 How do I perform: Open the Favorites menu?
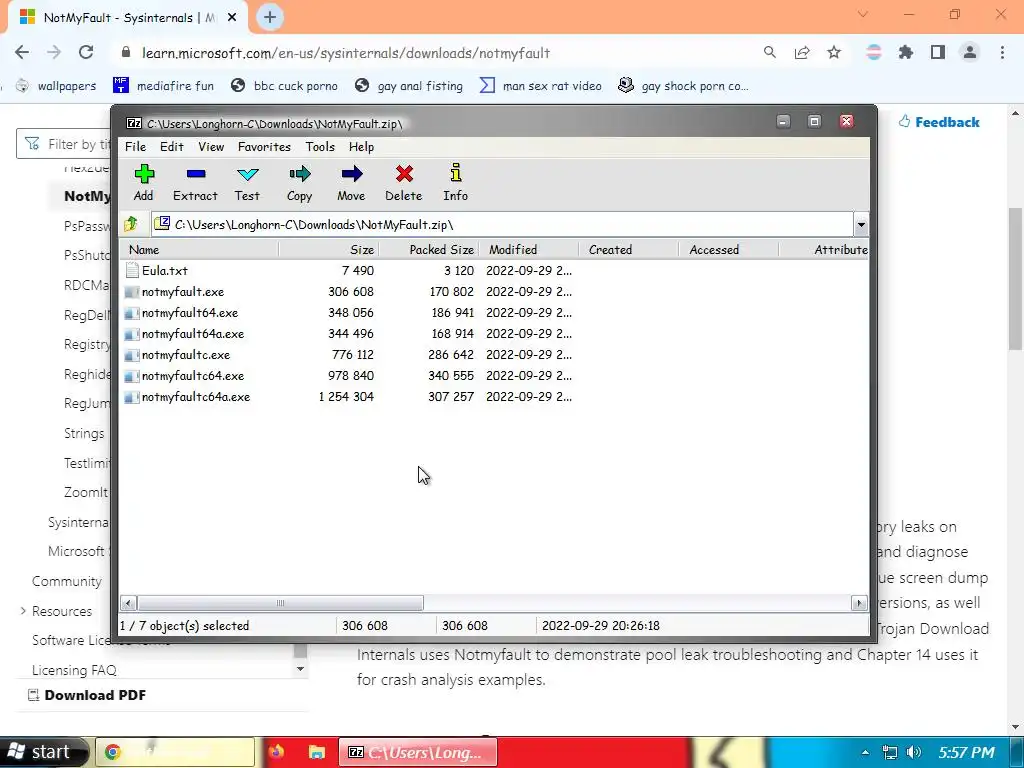[x=264, y=147]
